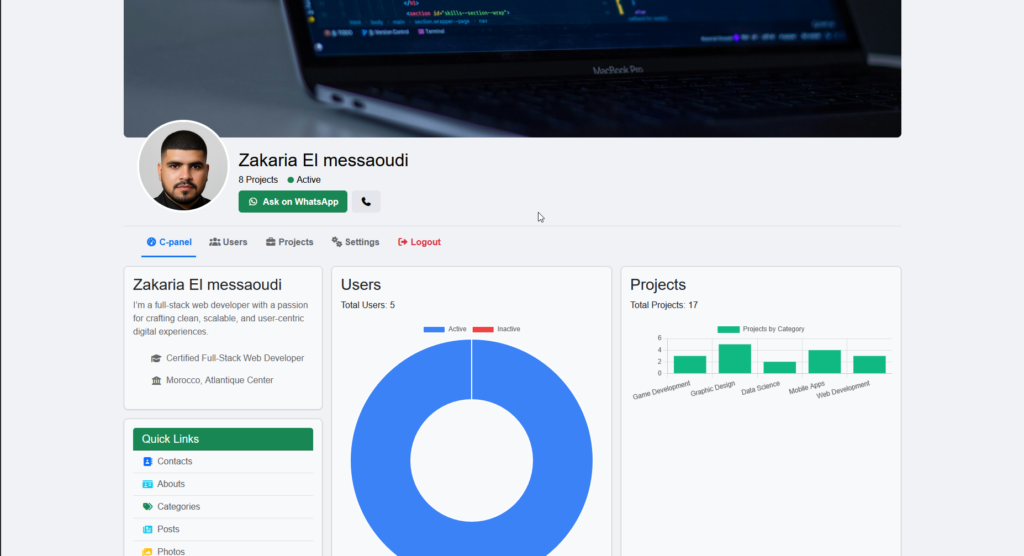Click the Categories tags icon
Image resolution: width=1024 pixels, height=556 pixels.
[x=148, y=507]
